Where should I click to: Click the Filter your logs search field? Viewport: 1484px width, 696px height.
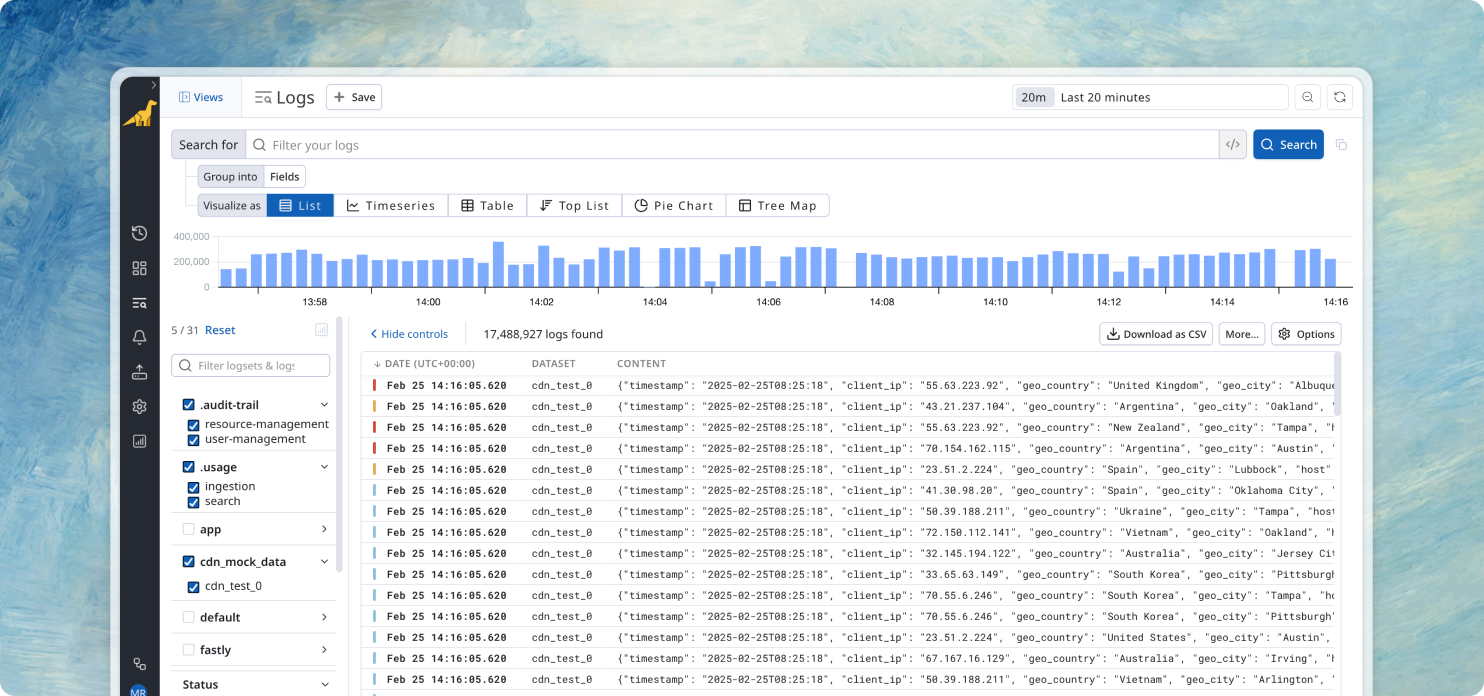[730, 145]
